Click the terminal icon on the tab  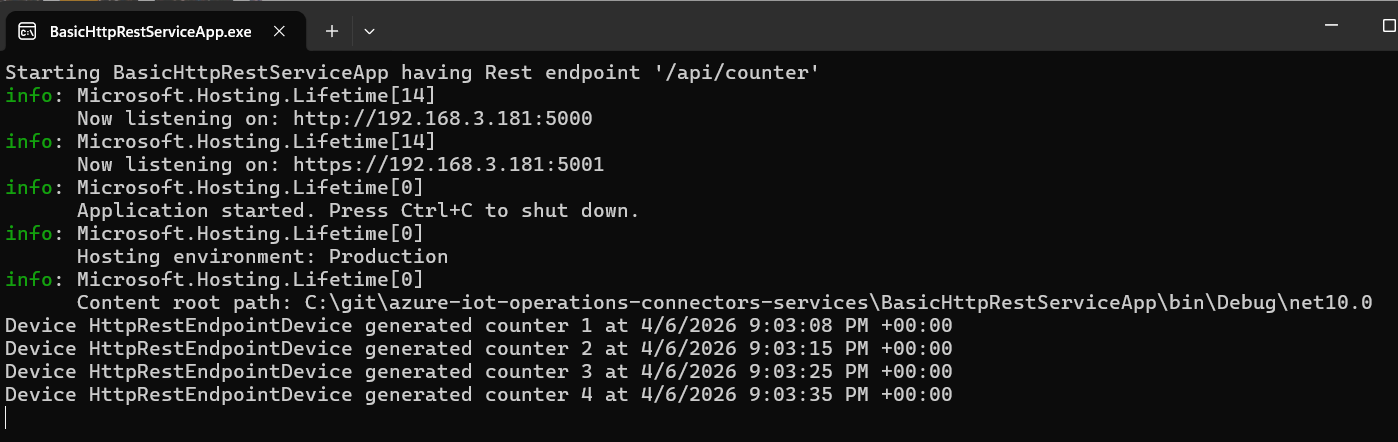(x=28, y=31)
